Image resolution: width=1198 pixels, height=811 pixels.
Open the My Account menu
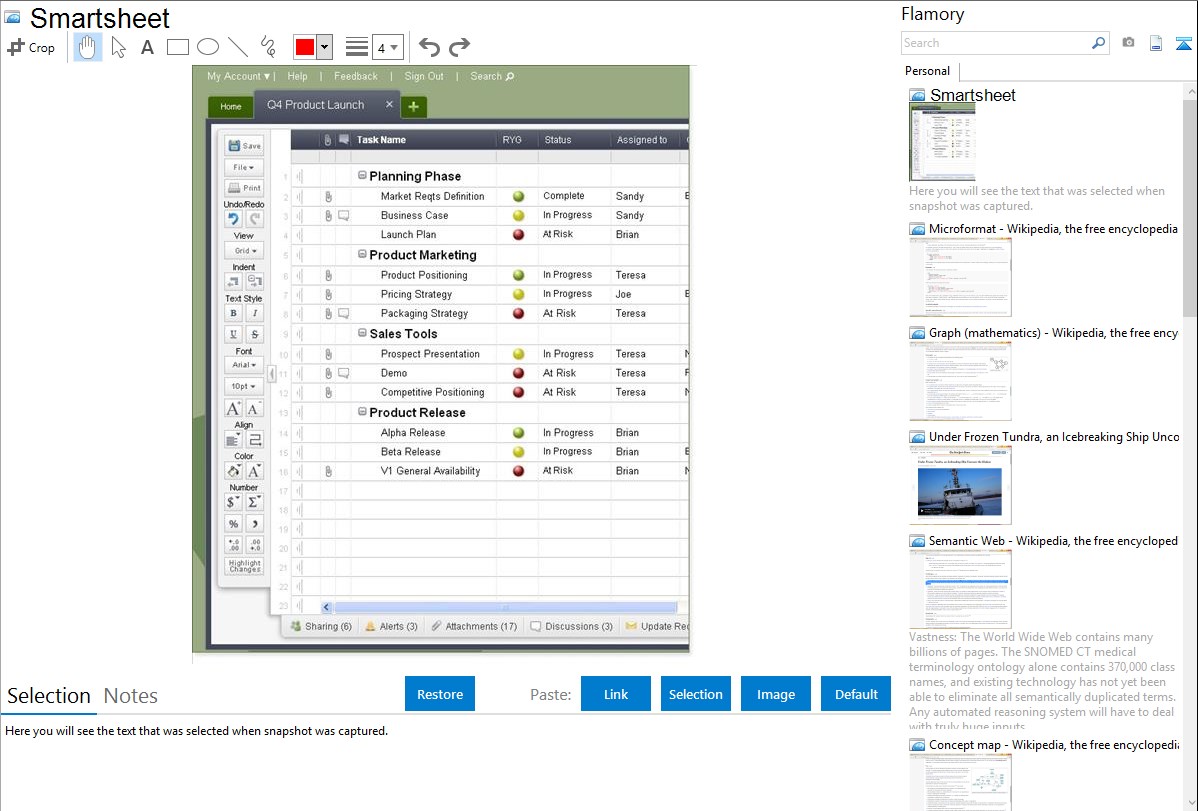coord(238,76)
